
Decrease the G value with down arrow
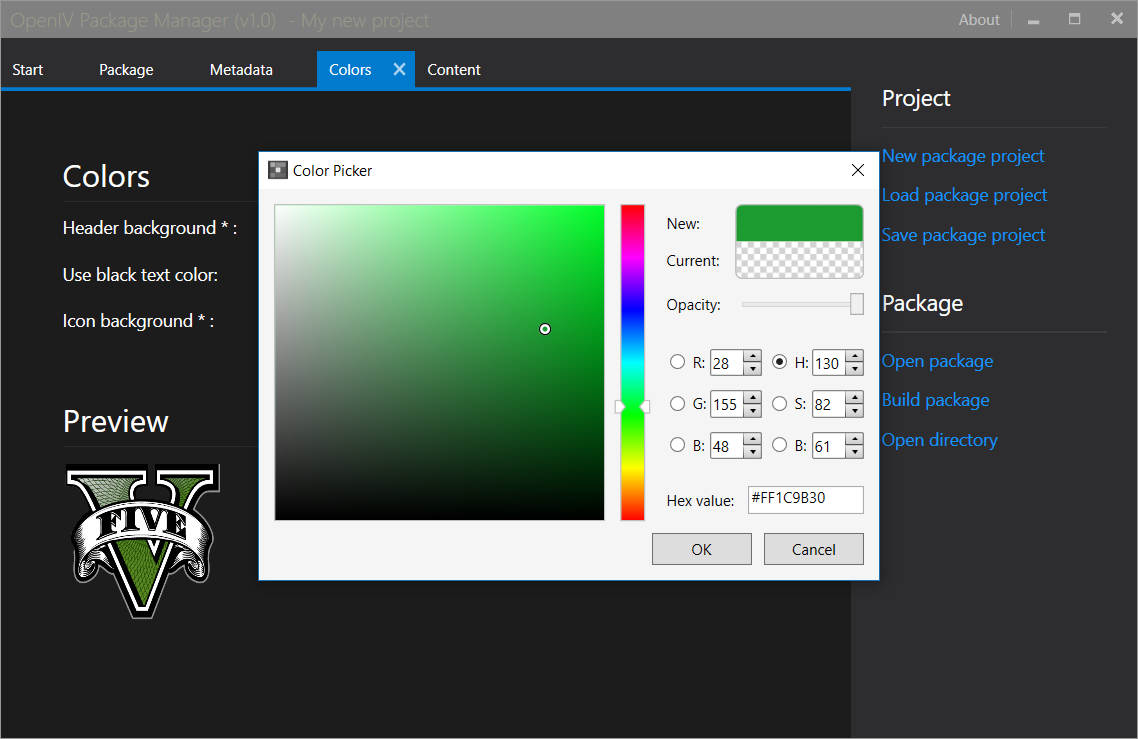(752, 411)
